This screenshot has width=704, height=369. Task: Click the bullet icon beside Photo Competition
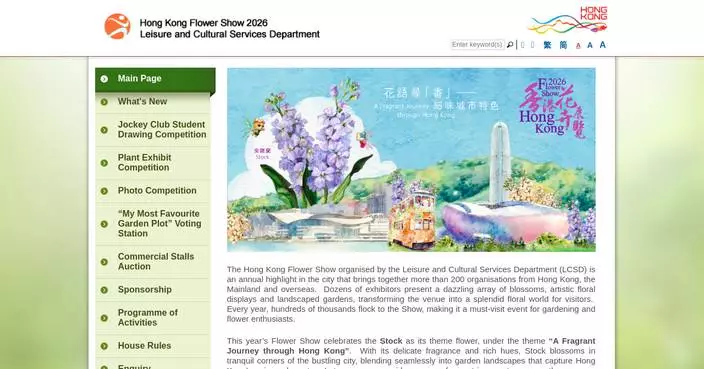pos(104,191)
